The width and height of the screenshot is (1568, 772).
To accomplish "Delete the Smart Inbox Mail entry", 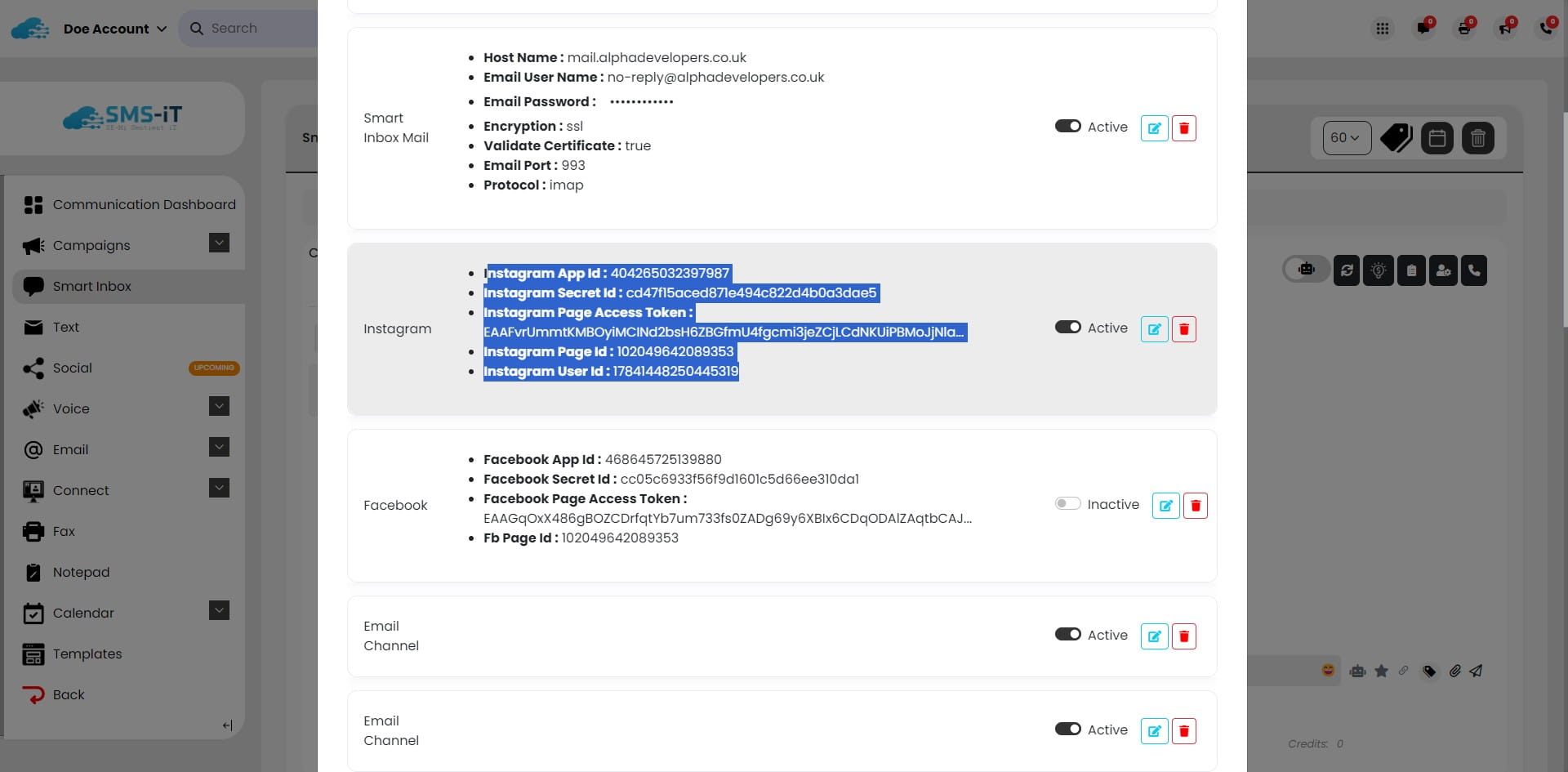I will pyautogui.click(x=1183, y=128).
